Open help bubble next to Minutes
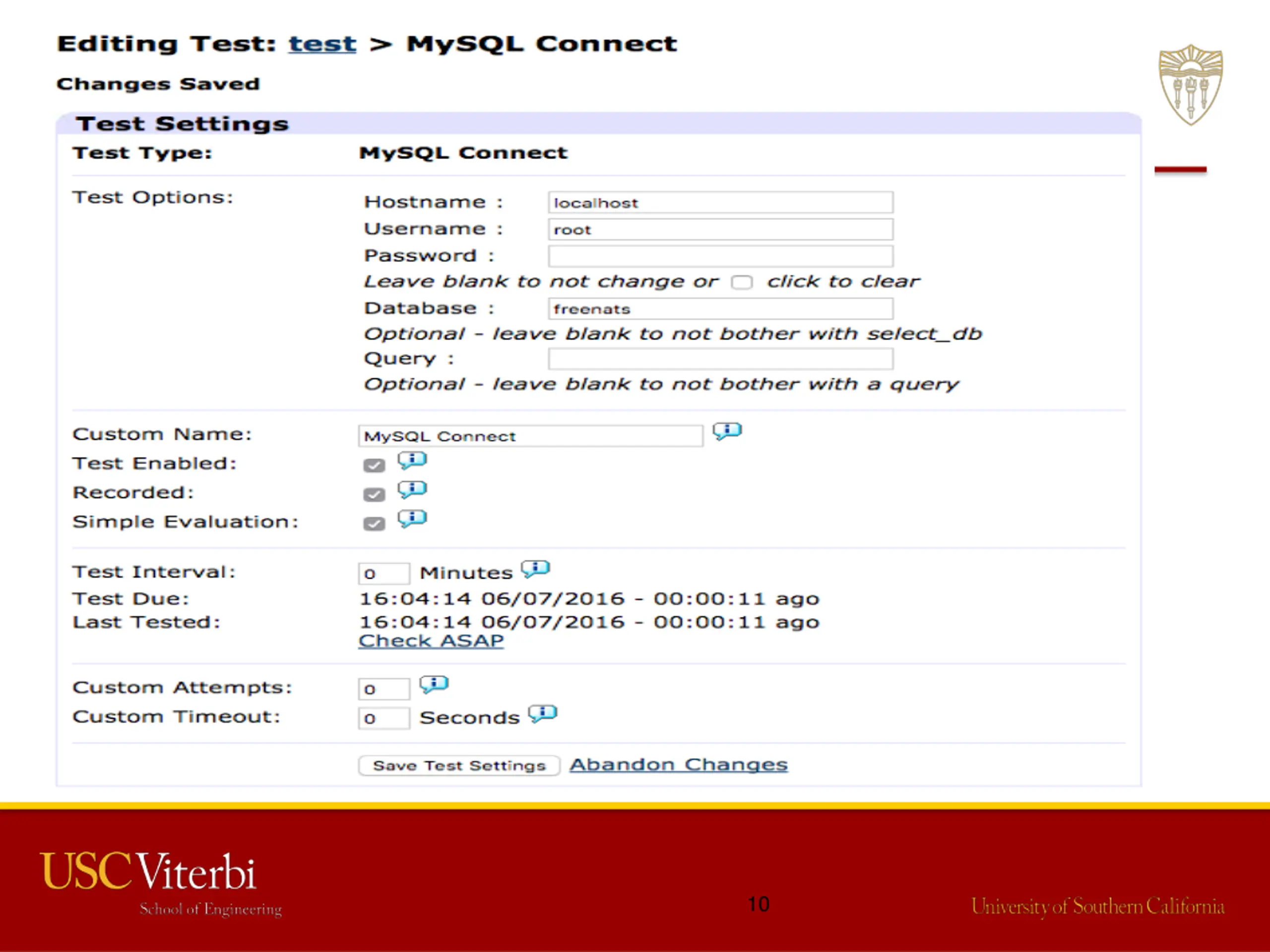This screenshot has width=1270, height=952. coord(536,569)
